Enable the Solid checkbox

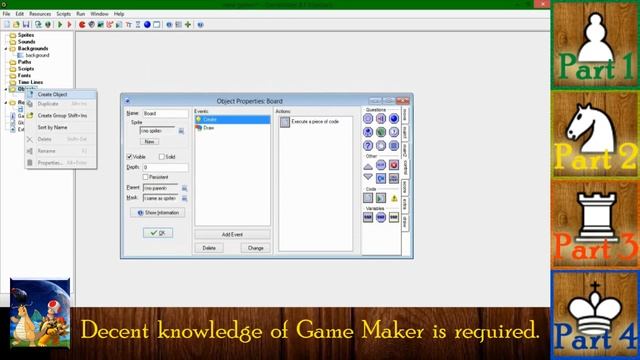(x=161, y=157)
